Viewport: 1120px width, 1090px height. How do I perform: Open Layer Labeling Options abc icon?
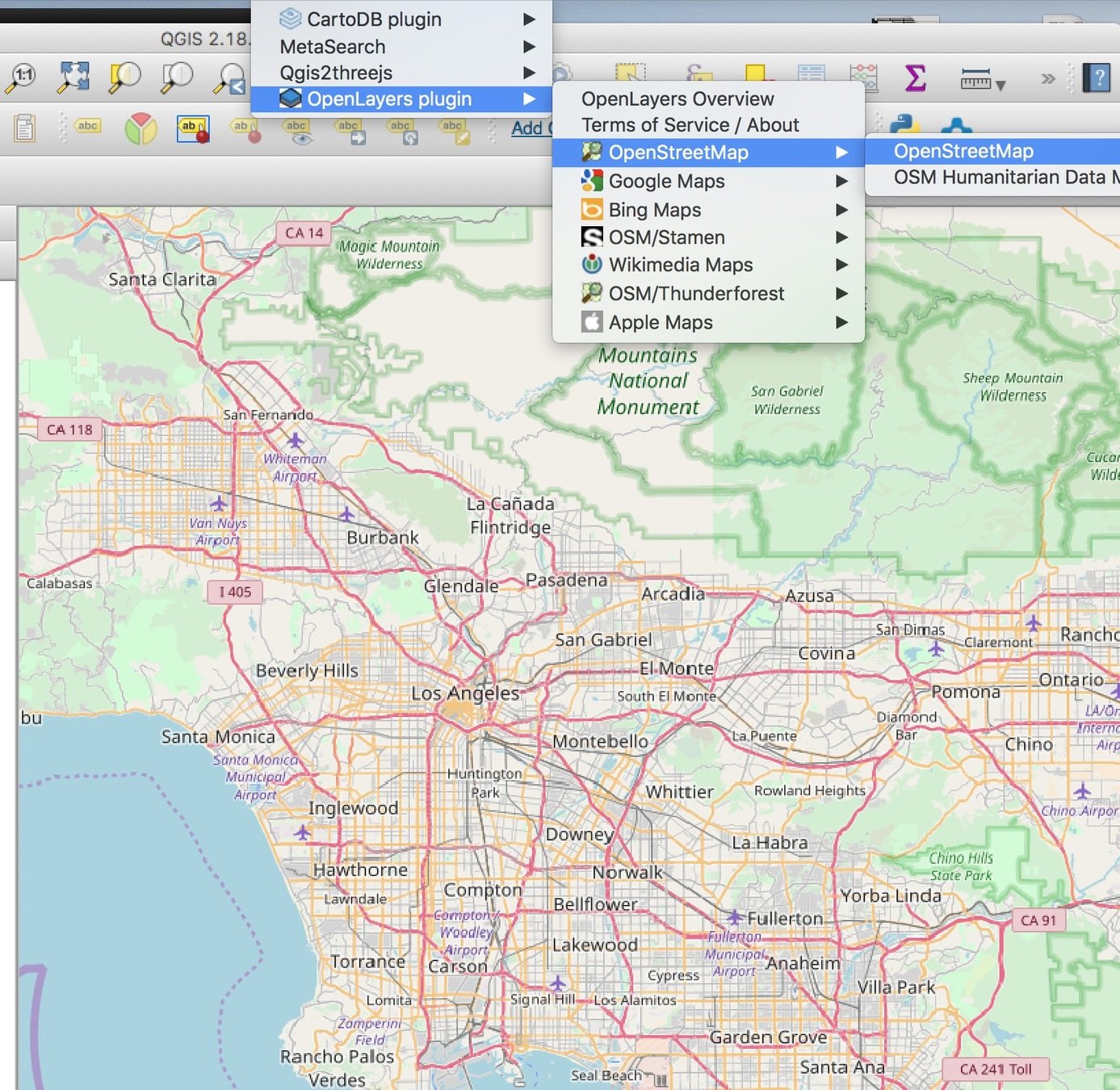pos(87,127)
